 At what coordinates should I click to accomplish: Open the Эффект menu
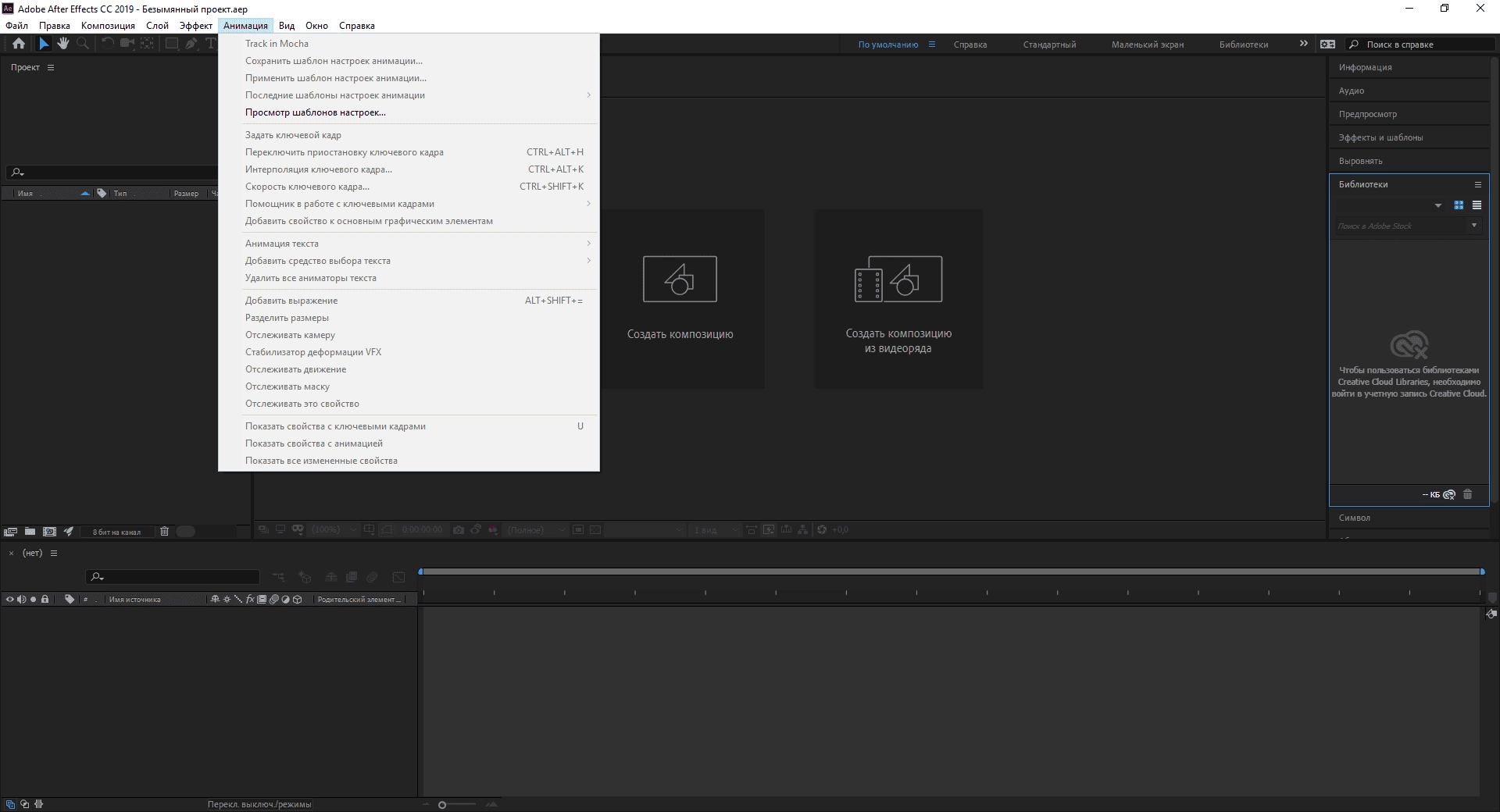pyautogui.click(x=195, y=26)
